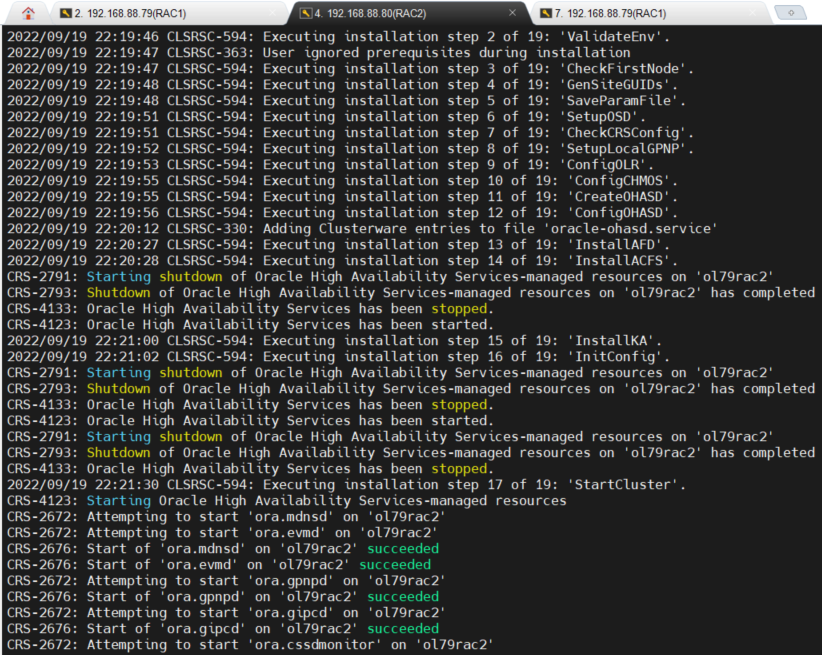
Task: Click the 'InitConfig' step 16 line
Action: pyautogui.click(x=339, y=357)
